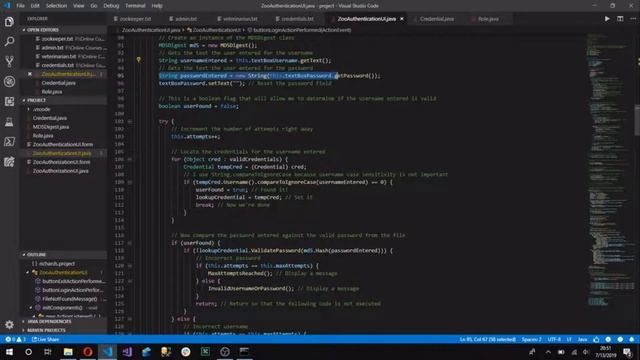
Task: Open the File menu
Action: coord(20,6)
